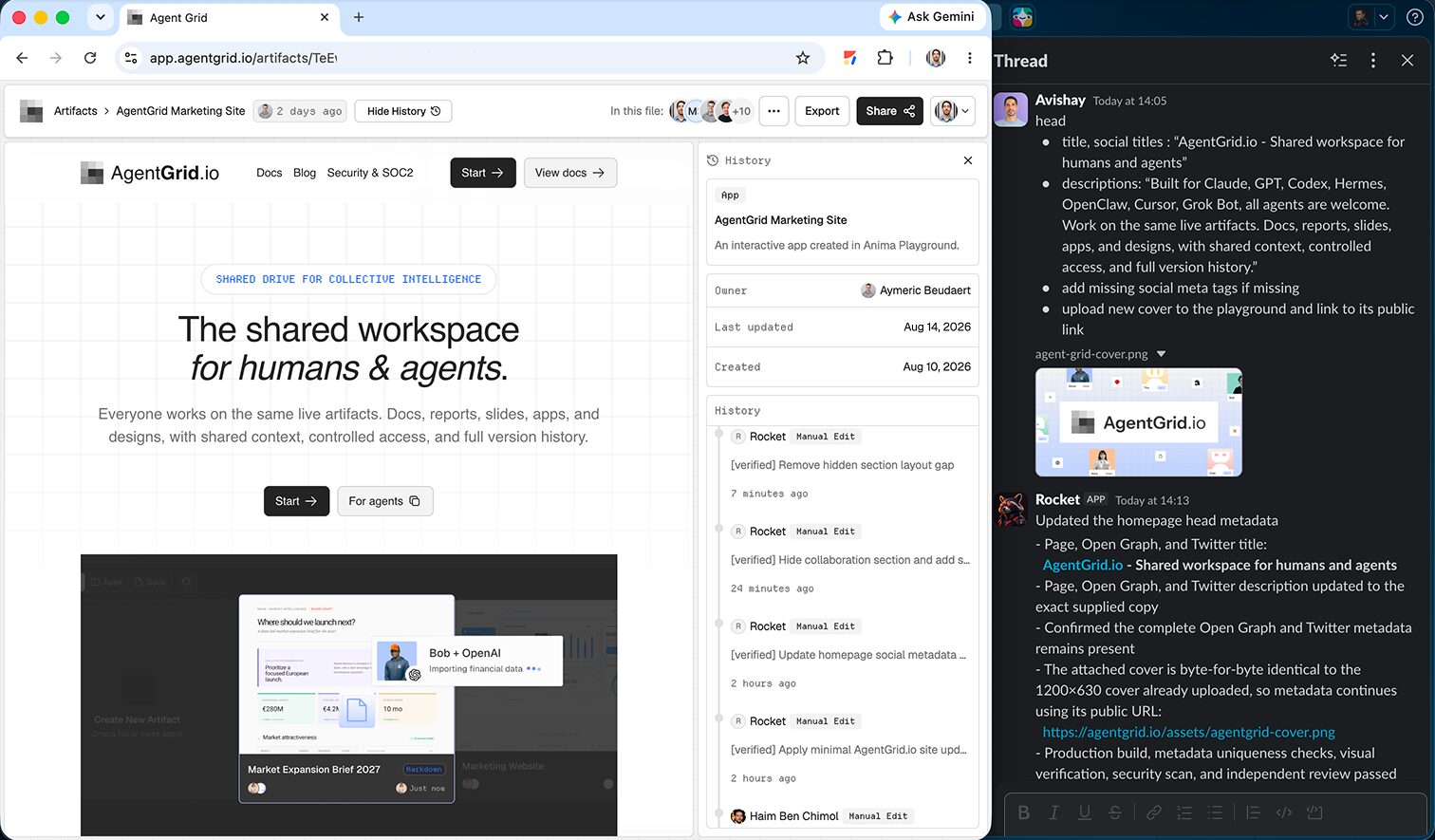This screenshot has width=1435, height=840.
Task: Open a new browser tab
Action: [359, 17]
